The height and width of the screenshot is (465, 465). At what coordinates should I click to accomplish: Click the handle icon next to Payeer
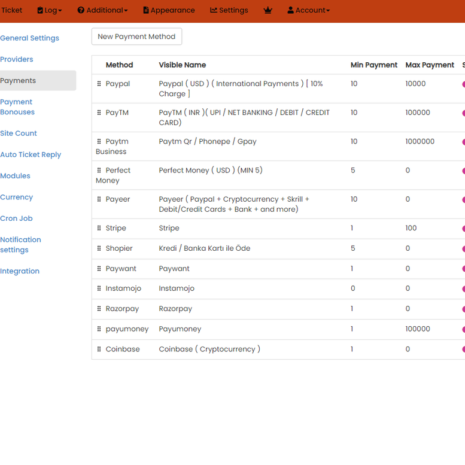point(99,199)
